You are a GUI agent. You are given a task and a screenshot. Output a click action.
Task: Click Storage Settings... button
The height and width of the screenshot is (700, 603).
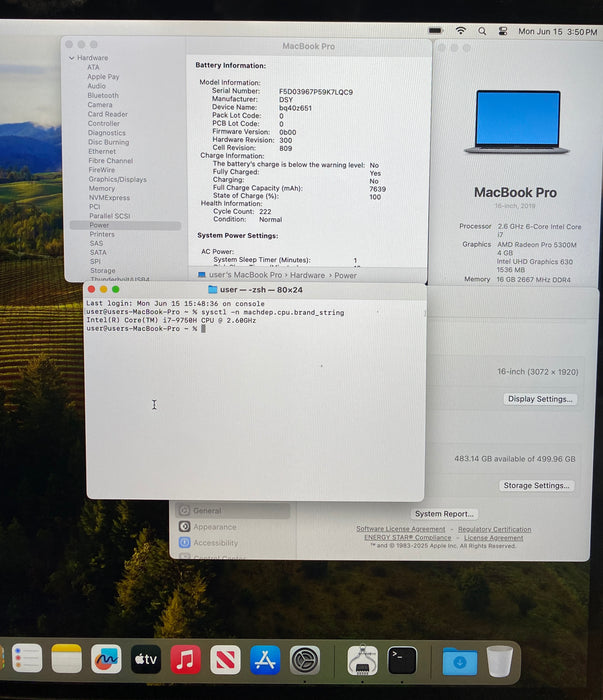coord(536,485)
